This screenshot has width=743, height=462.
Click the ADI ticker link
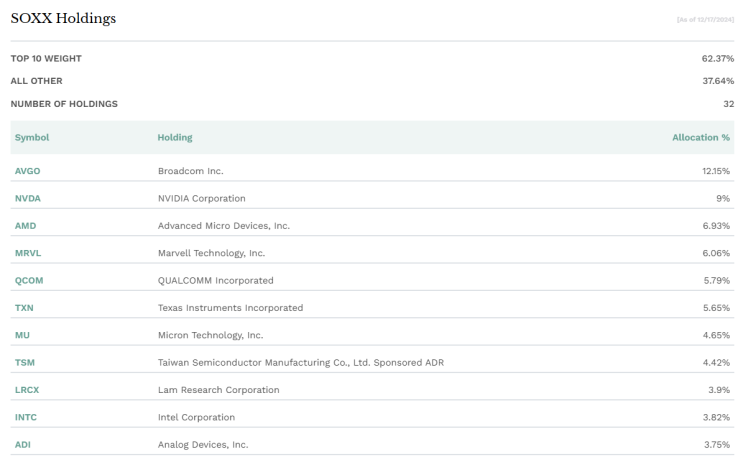pos(23,444)
